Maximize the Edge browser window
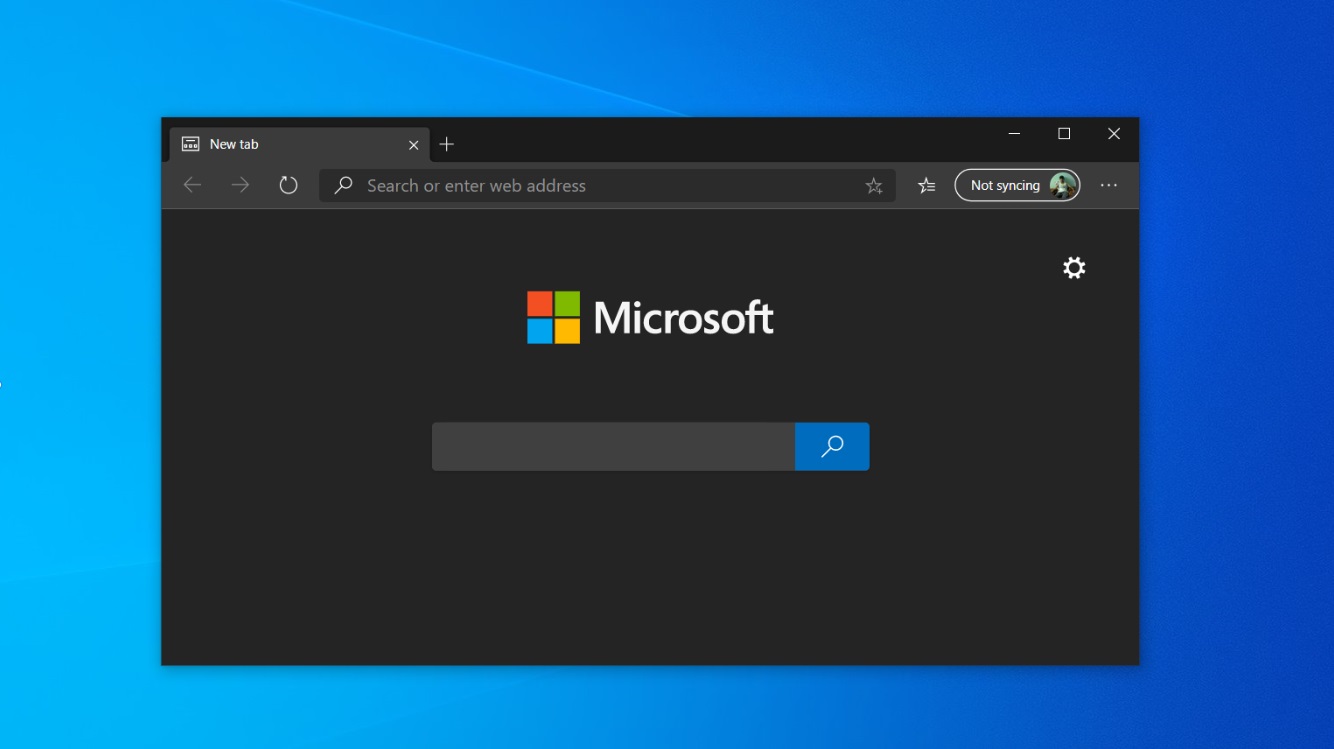The width and height of the screenshot is (1334, 749). coord(1064,133)
